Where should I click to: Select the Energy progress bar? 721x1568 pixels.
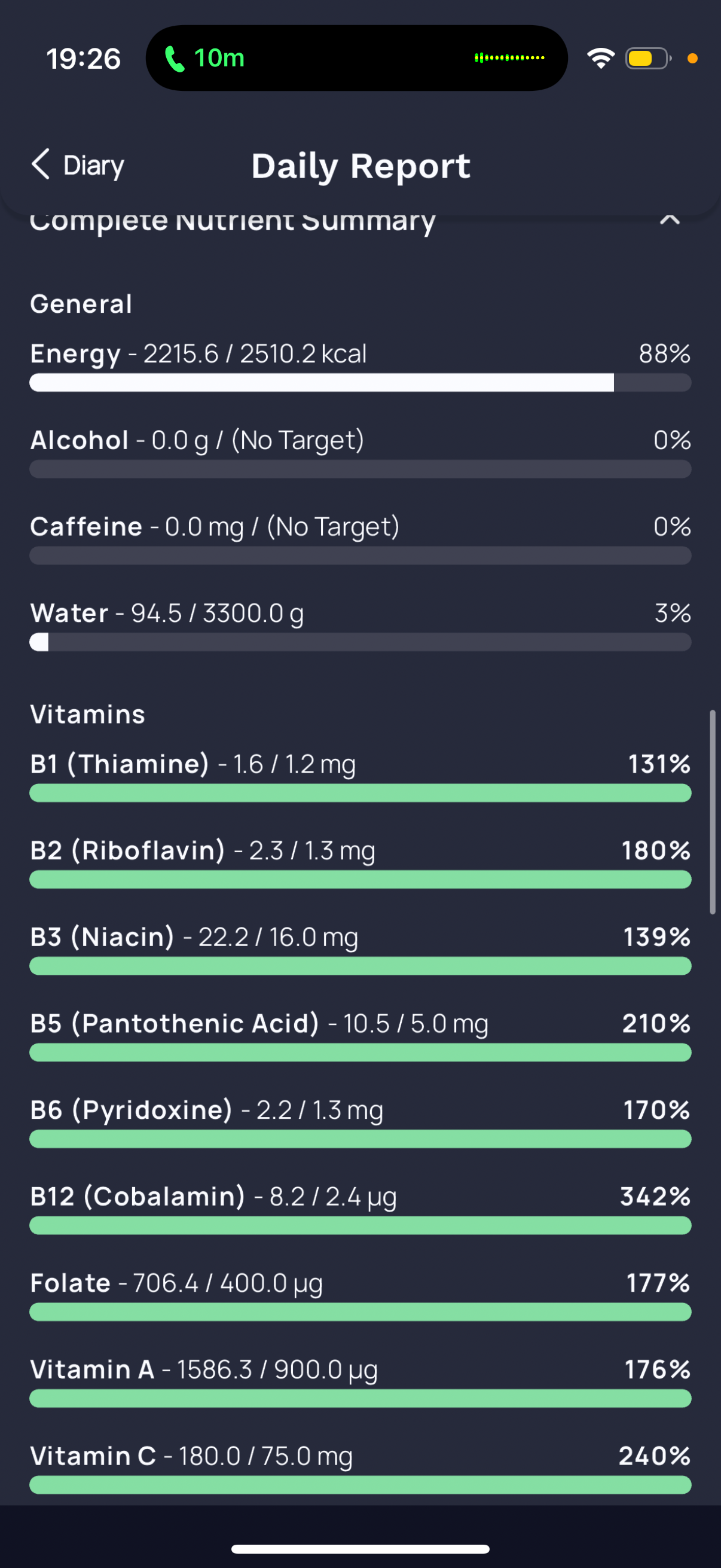click(360, 382)
